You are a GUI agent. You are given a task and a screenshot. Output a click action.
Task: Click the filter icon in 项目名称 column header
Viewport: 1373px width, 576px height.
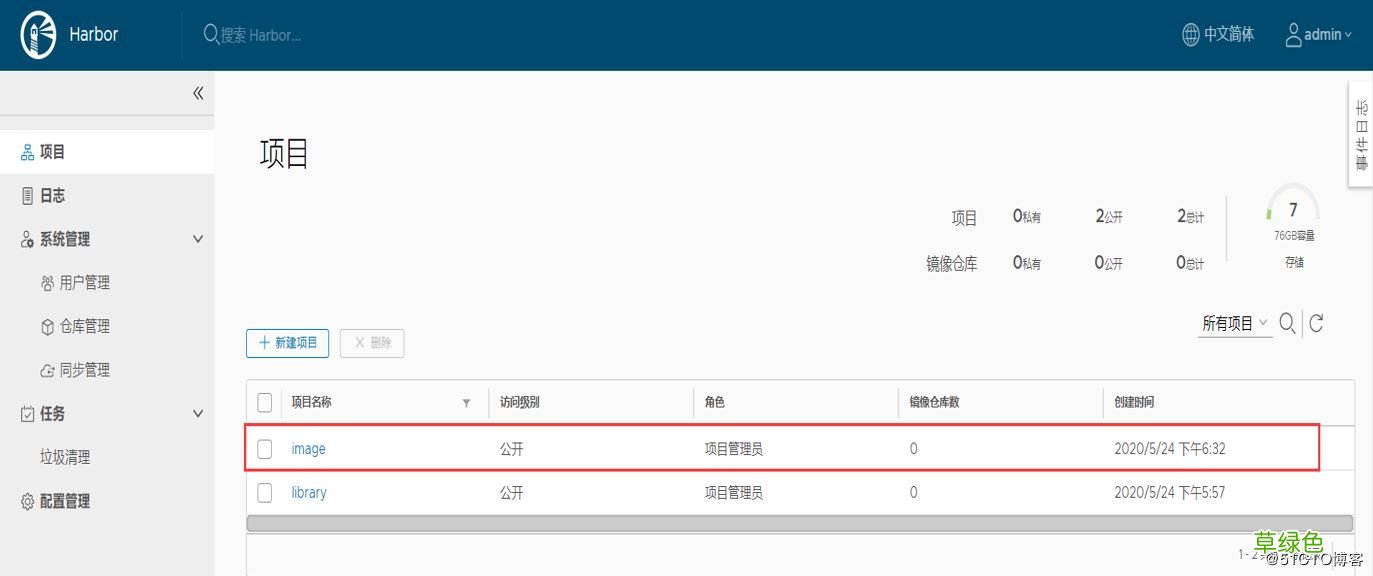point(466,402)
